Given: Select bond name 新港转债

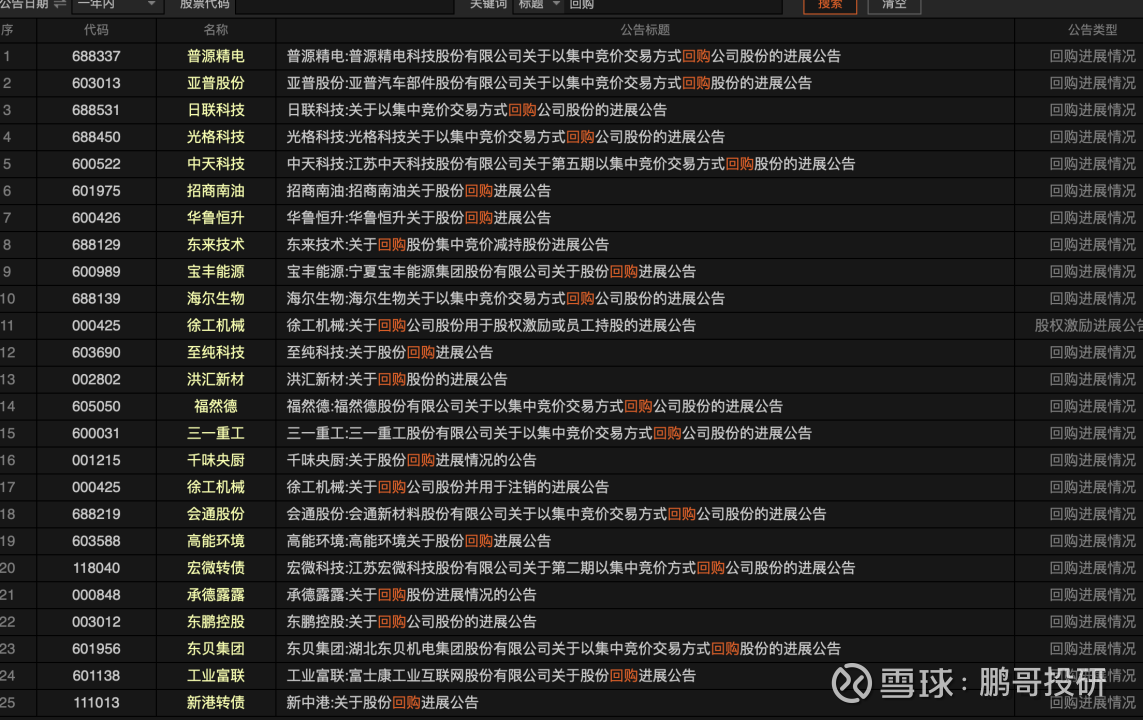Looking at the screenshot, I should [x=216, y=703].
